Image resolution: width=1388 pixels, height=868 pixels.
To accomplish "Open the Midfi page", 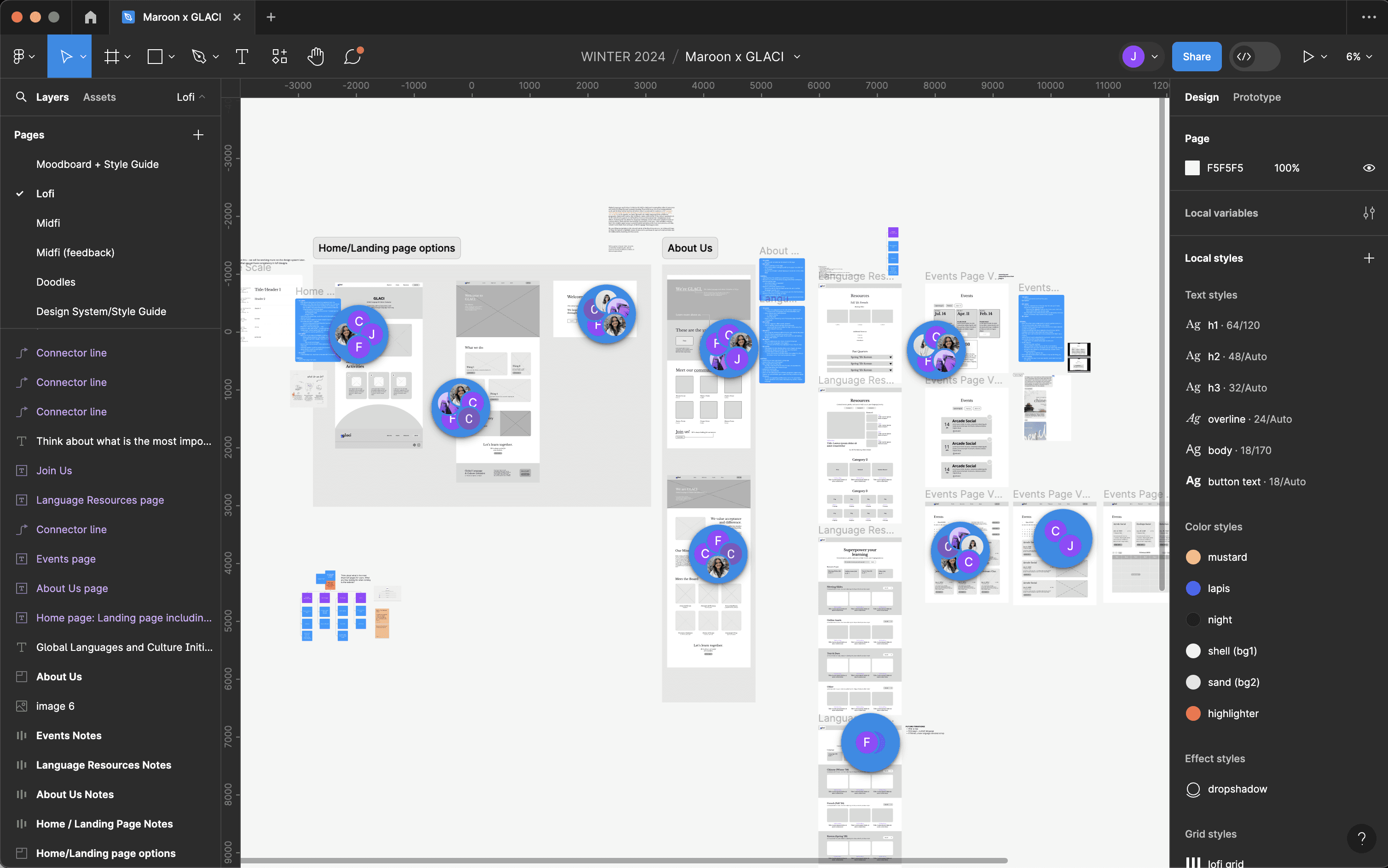I will [48, 223].
